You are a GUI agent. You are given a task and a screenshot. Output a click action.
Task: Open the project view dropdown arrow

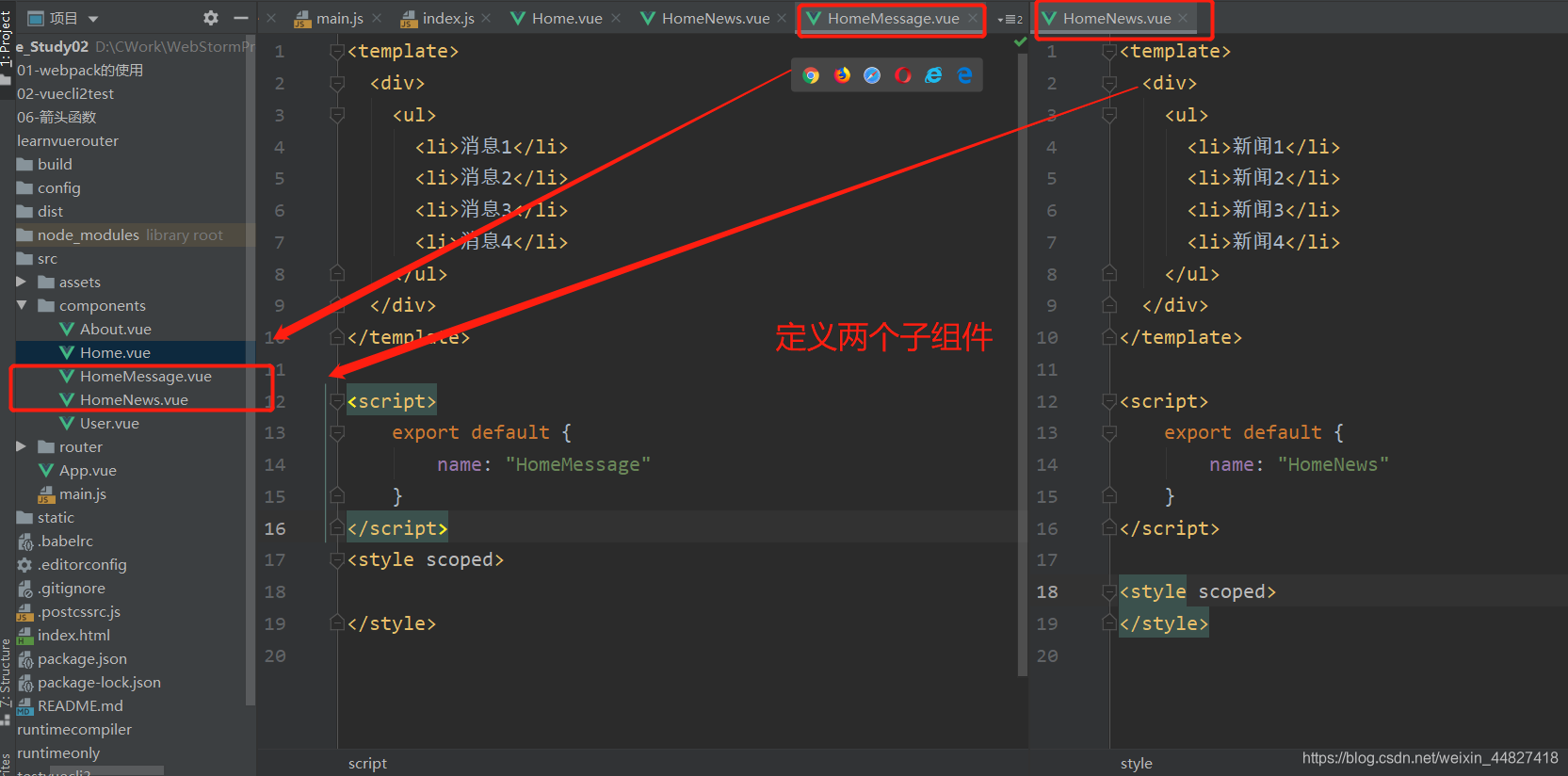[93, 19]
